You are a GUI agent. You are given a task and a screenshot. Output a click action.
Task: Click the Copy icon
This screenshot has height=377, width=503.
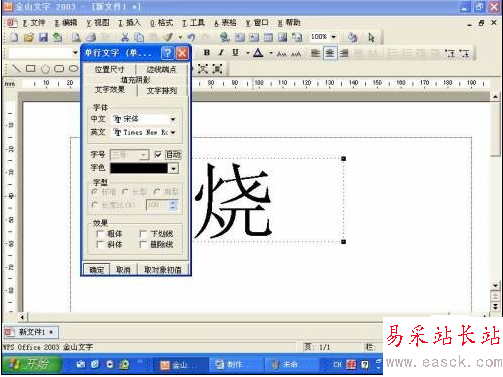(x=139, y=37)
